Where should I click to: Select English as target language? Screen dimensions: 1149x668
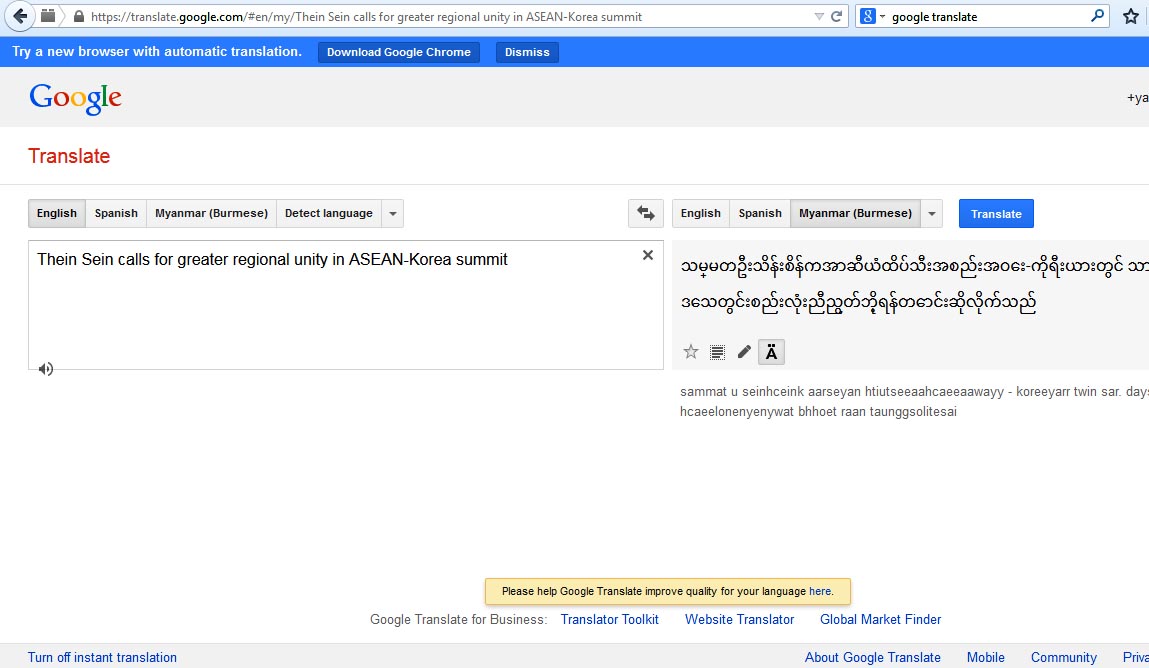point(701,213)
